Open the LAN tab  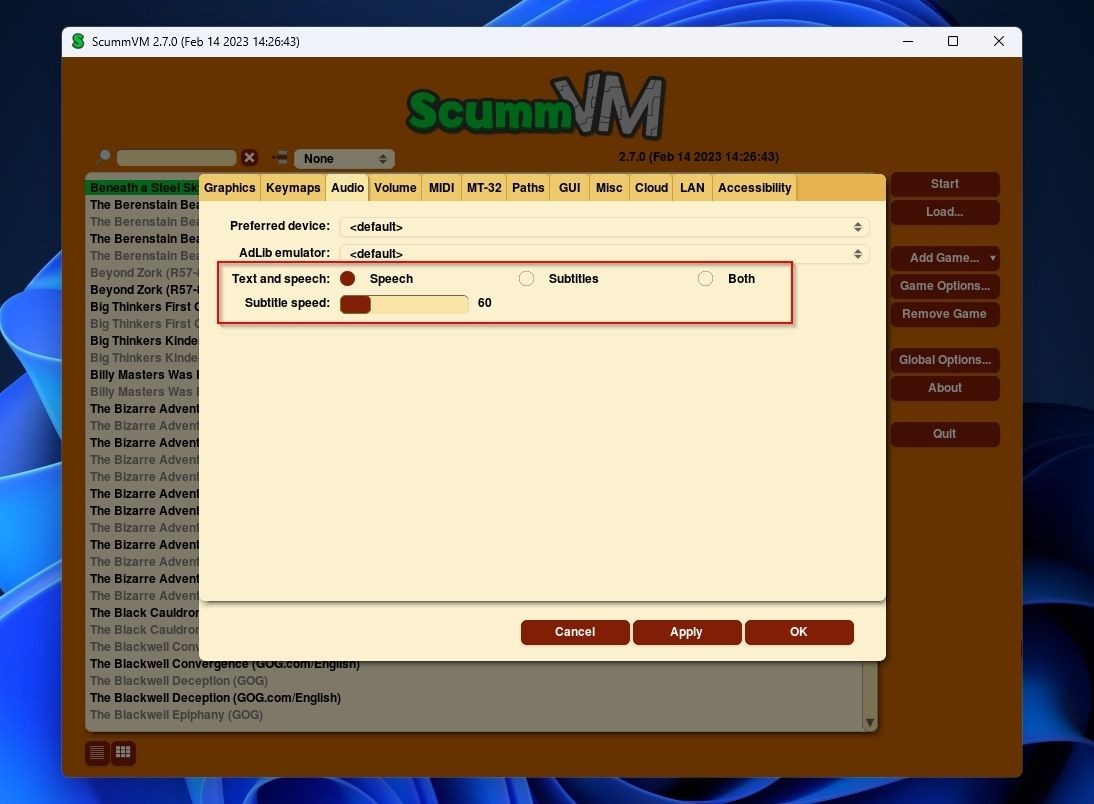[x=692, y=188]
